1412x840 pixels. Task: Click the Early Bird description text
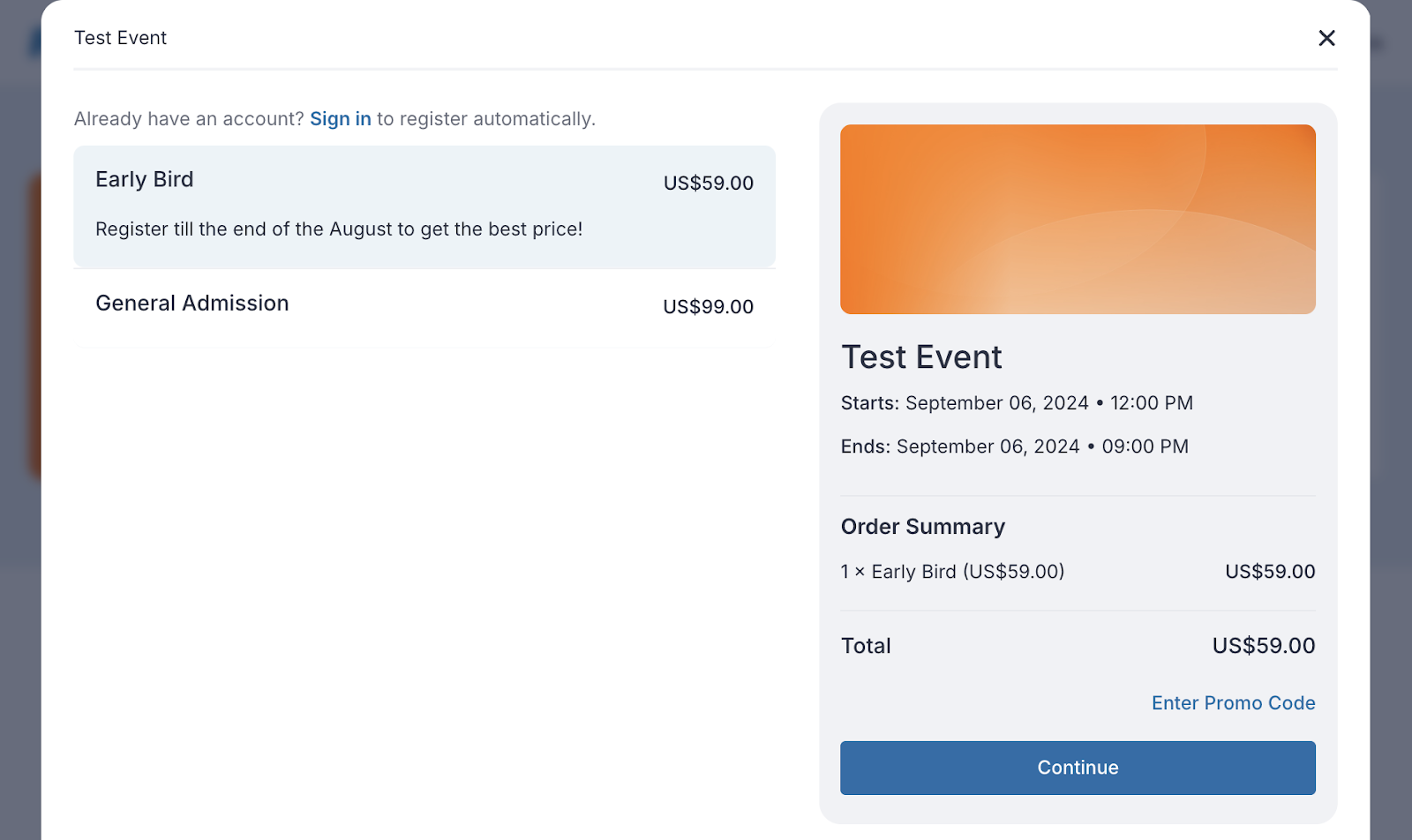coord(339,229)
